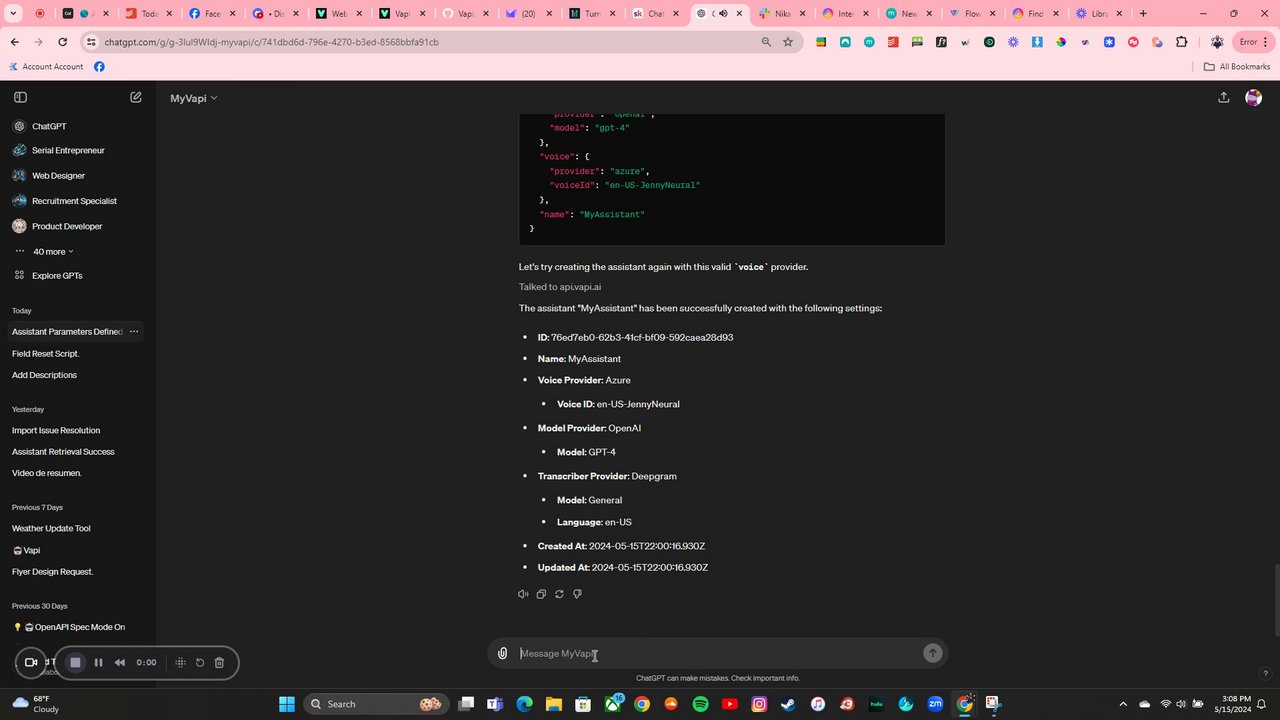Delete the recording with trash icon
1280x720 pixels.
tap(219, 662)
